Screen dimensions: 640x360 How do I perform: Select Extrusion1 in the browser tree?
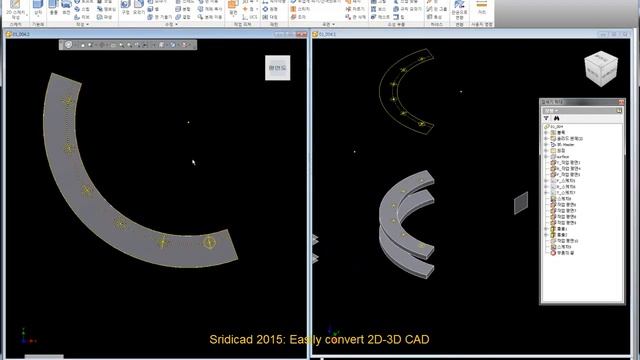(559, 229)
